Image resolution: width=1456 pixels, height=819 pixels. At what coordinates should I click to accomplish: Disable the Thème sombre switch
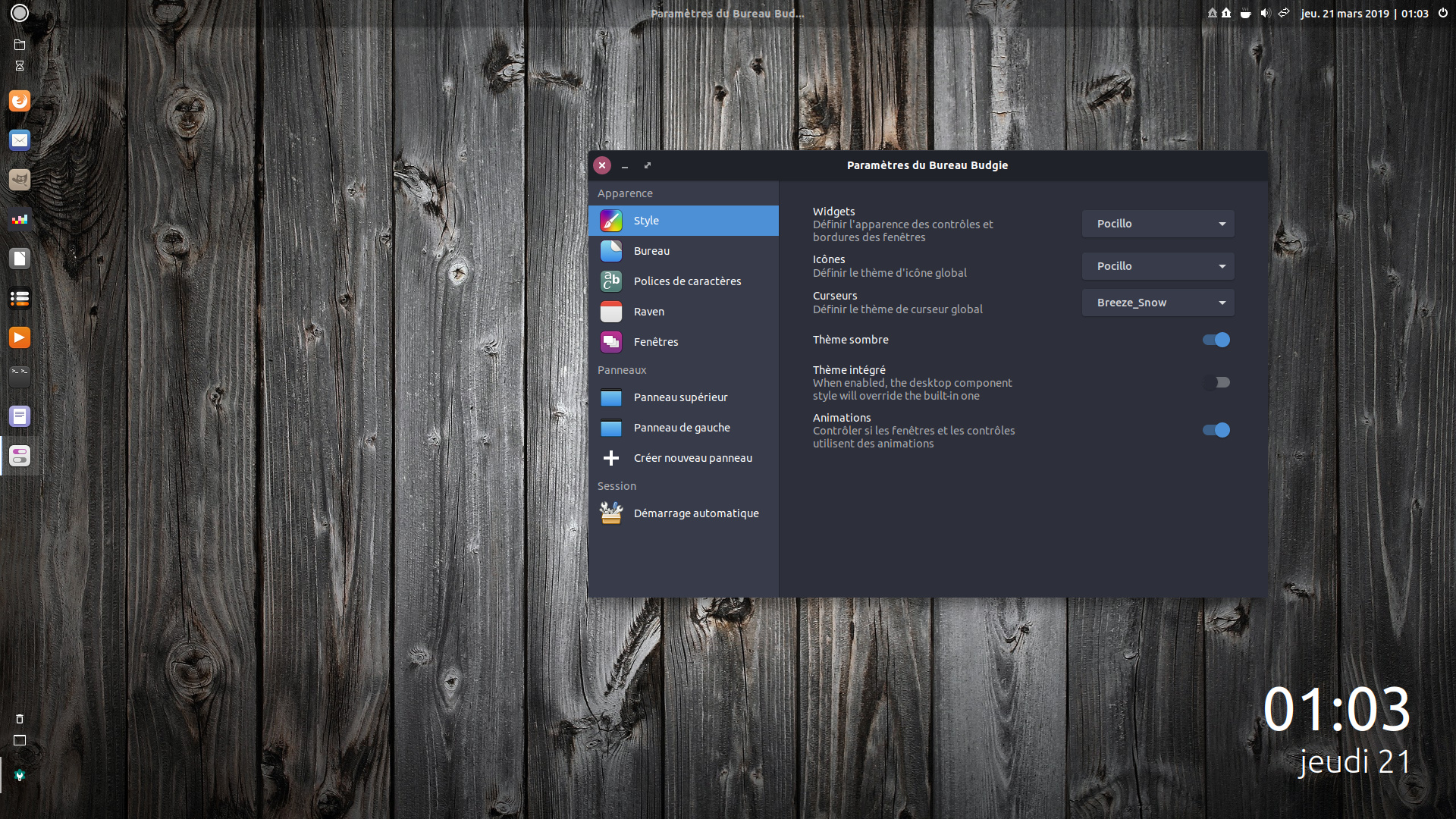pos(1216,340)
